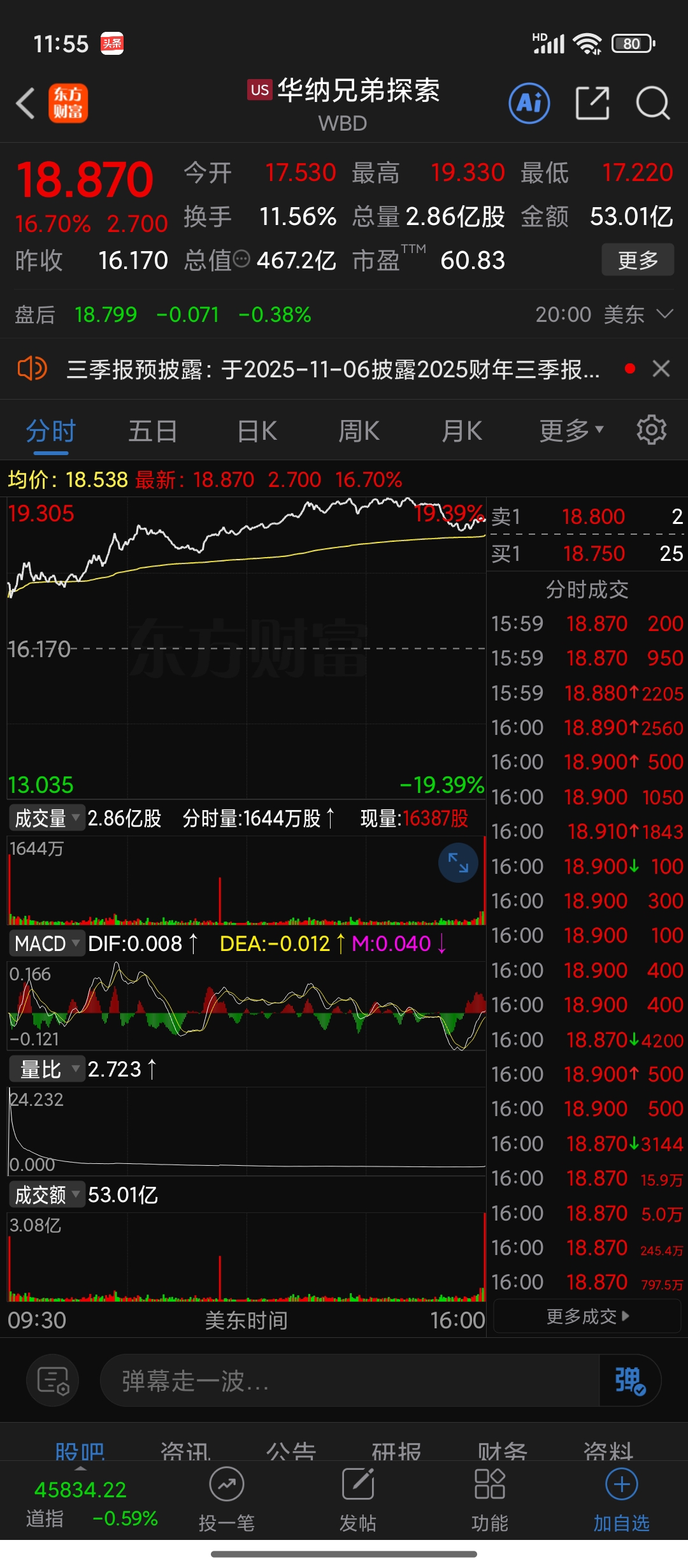Tap the 弹幕走一波 input field
This screenshot has height=1568, width=688.
coord(349,1381)
